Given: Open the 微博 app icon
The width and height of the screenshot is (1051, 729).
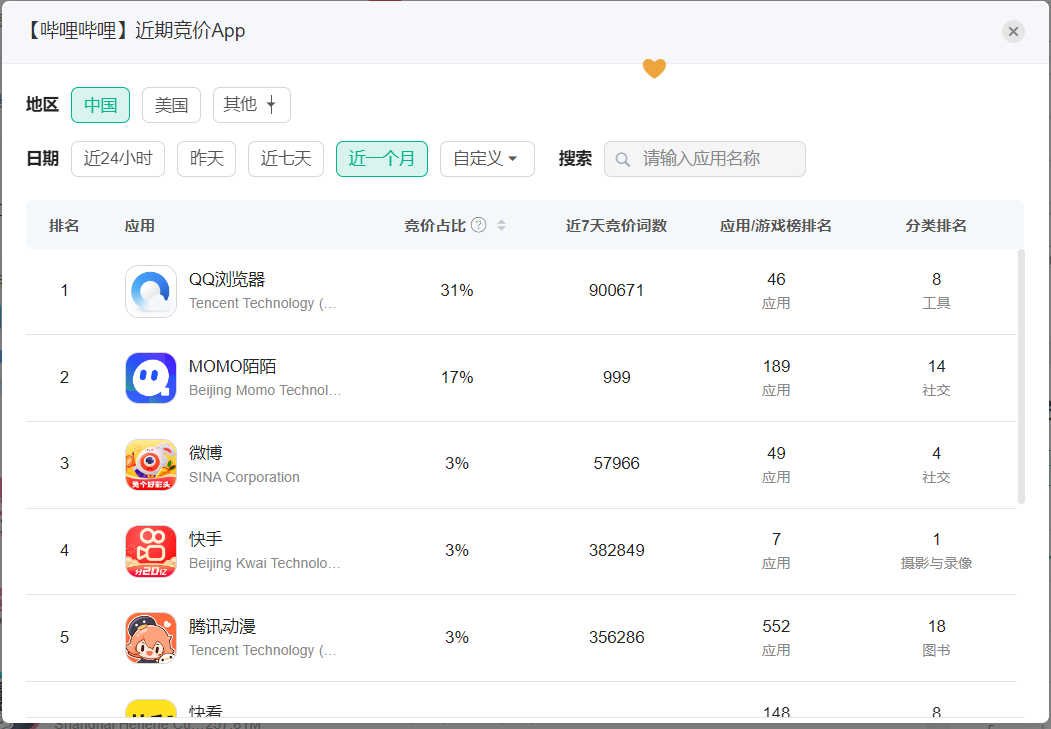Looking at the screenshot, I should point(151,465).
